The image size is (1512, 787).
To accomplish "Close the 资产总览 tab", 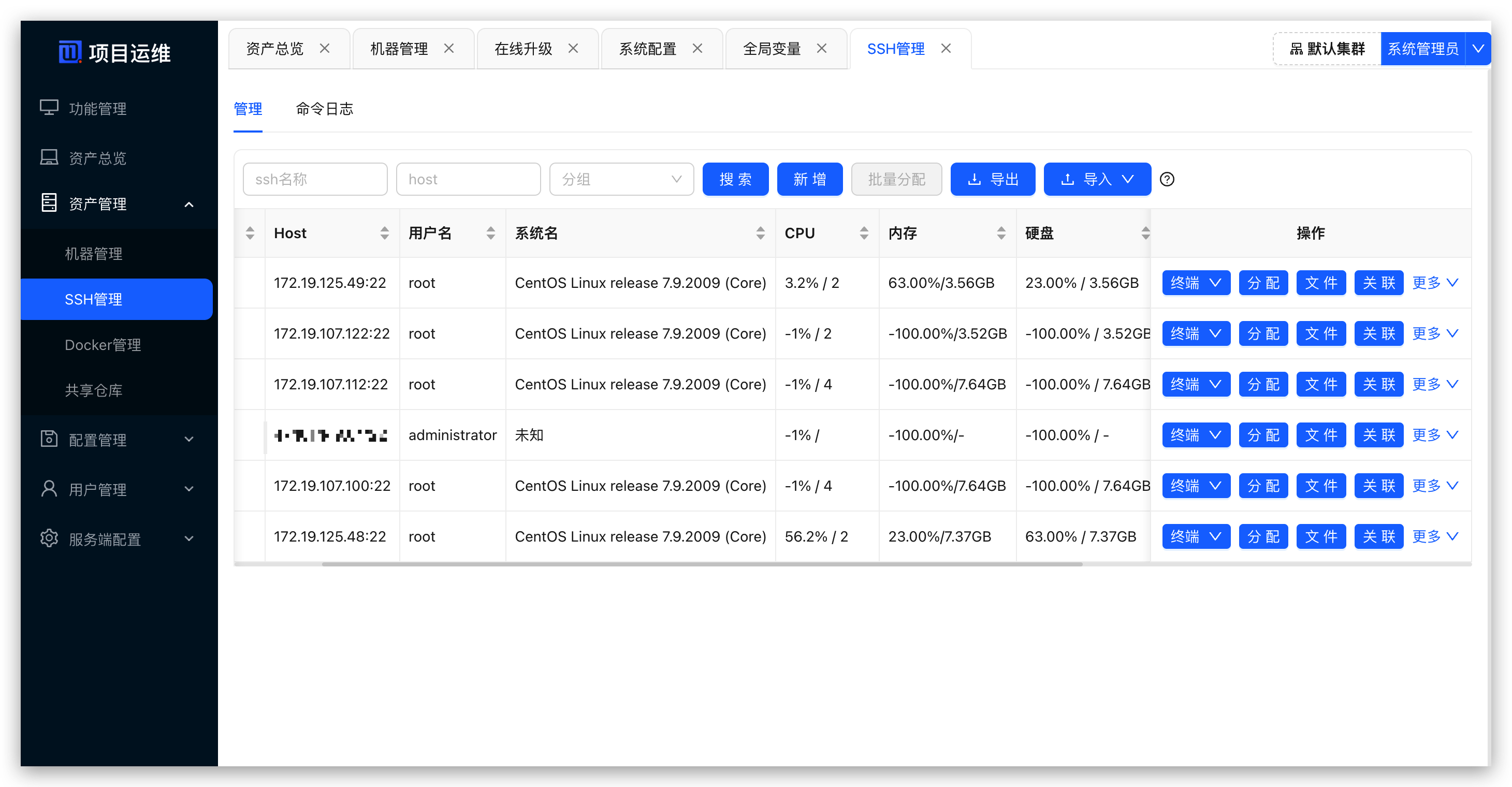I will click(x=325, y=49).
